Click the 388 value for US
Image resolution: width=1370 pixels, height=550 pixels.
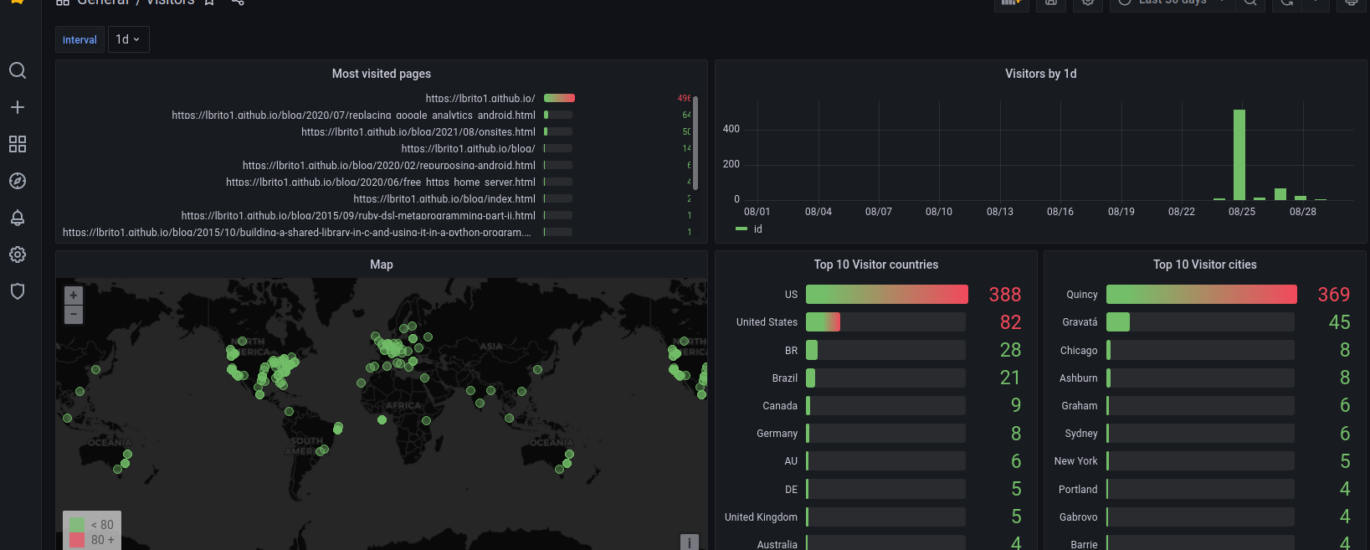pyautogui.click(x=1005, y=294)
